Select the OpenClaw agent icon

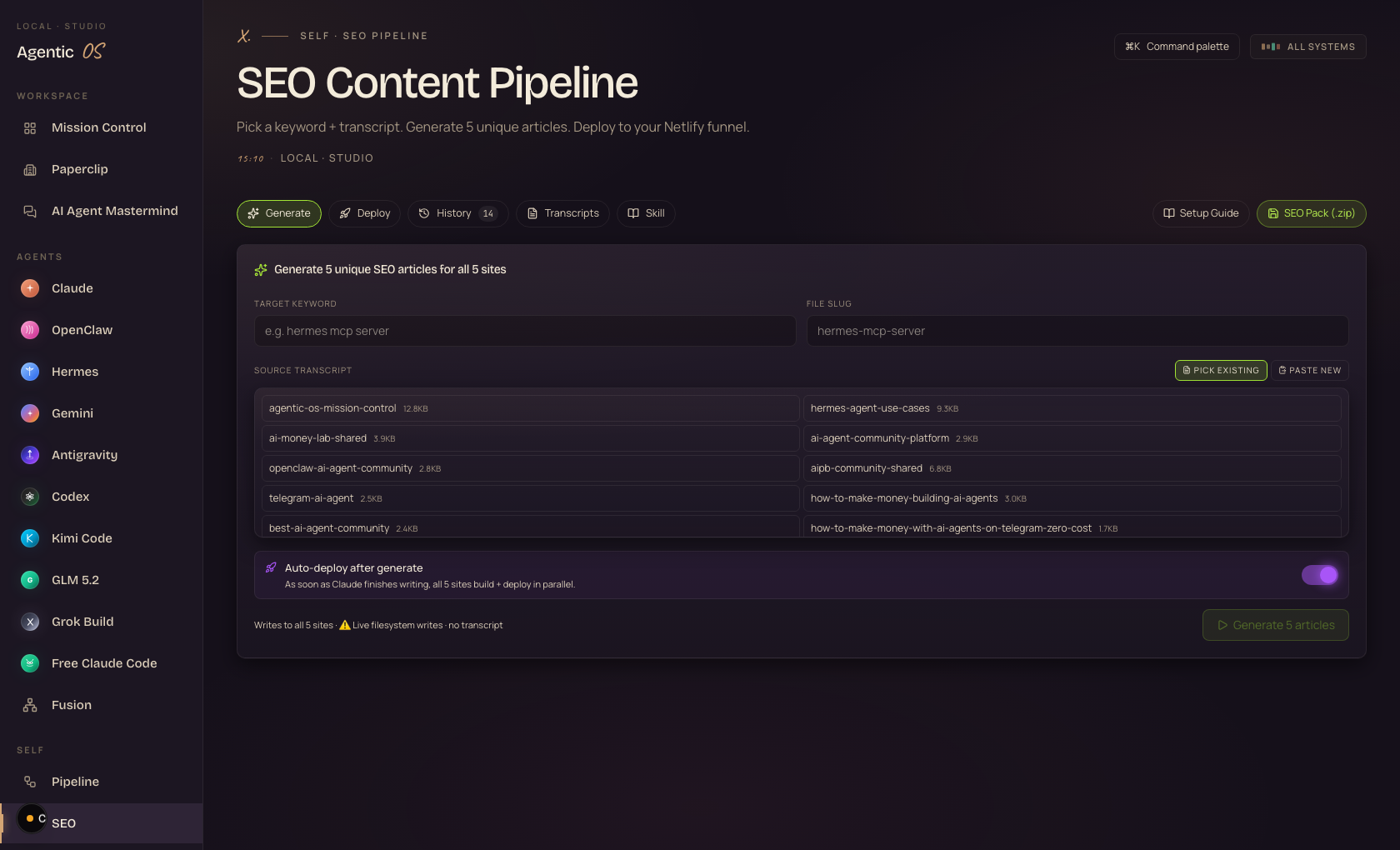[x=30, y=330]
